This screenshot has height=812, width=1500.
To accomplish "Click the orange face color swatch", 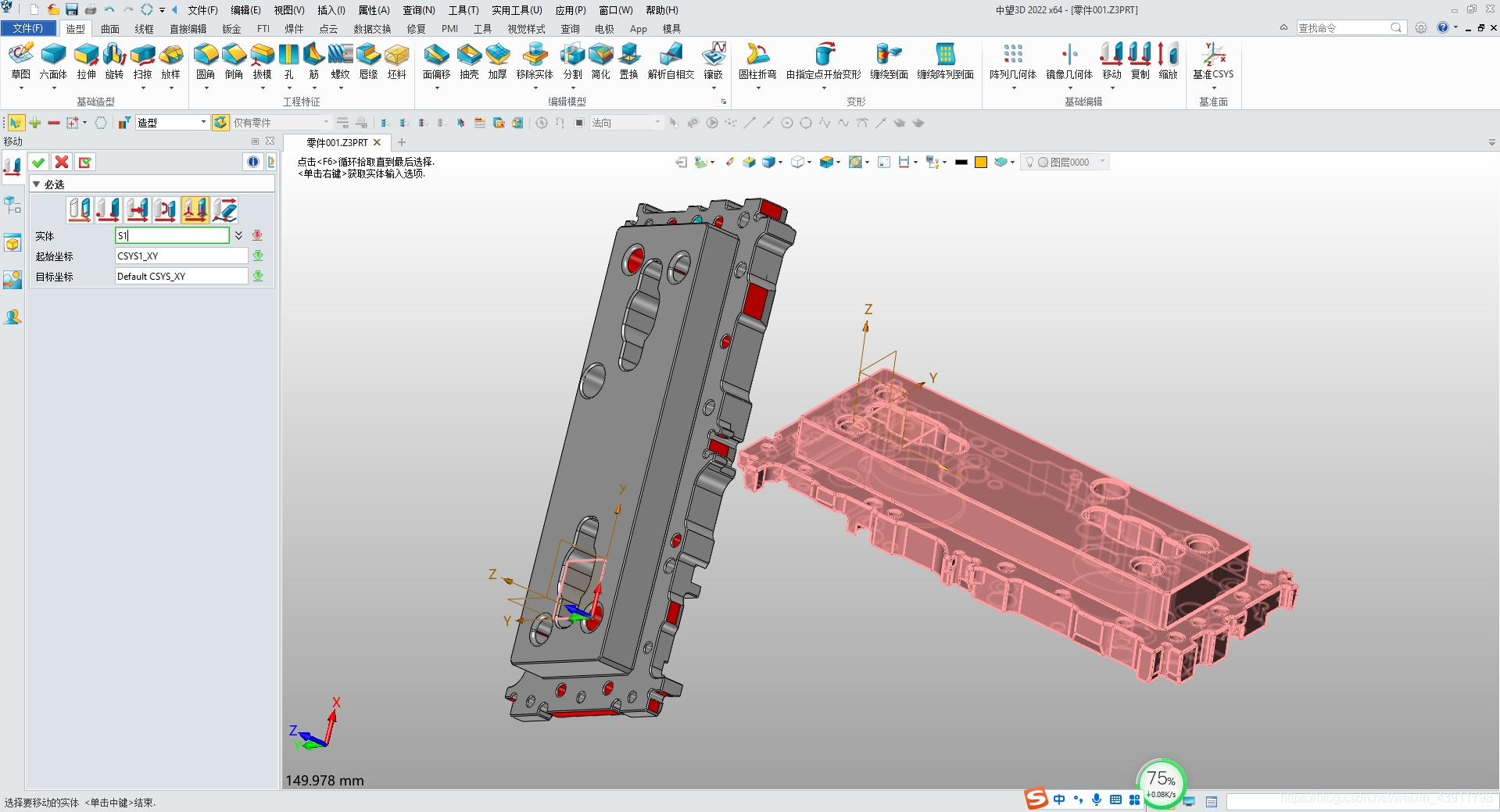I will click(x=981, y=162).
